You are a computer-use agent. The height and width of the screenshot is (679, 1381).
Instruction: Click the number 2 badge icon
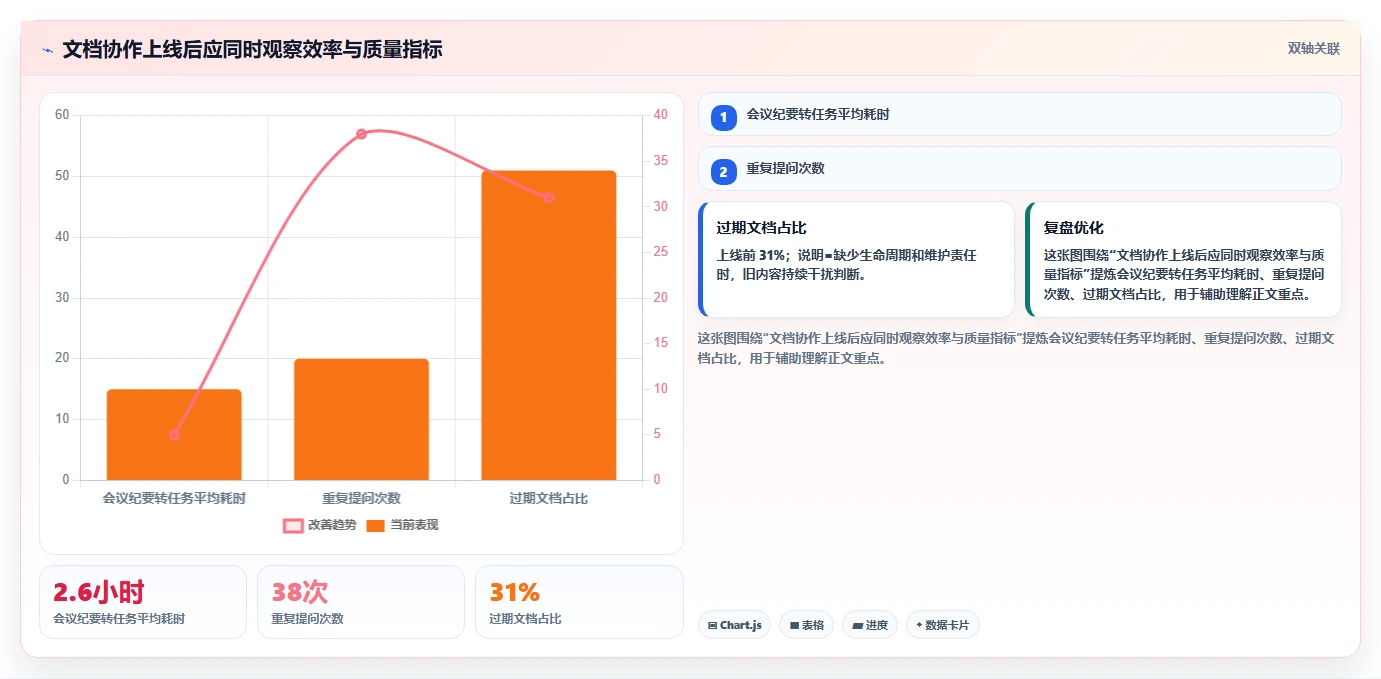point(724,172)
